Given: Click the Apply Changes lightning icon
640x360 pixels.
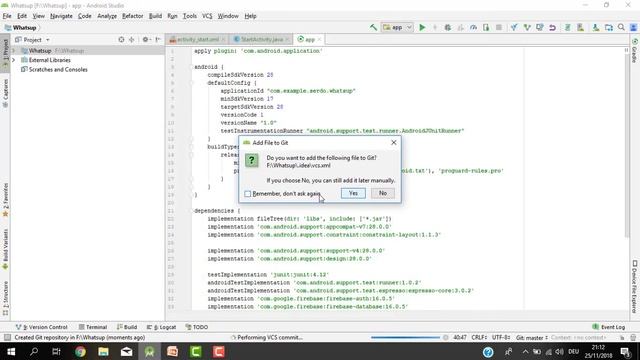Looking at the screenshot, I should click(x=435, y=27).
